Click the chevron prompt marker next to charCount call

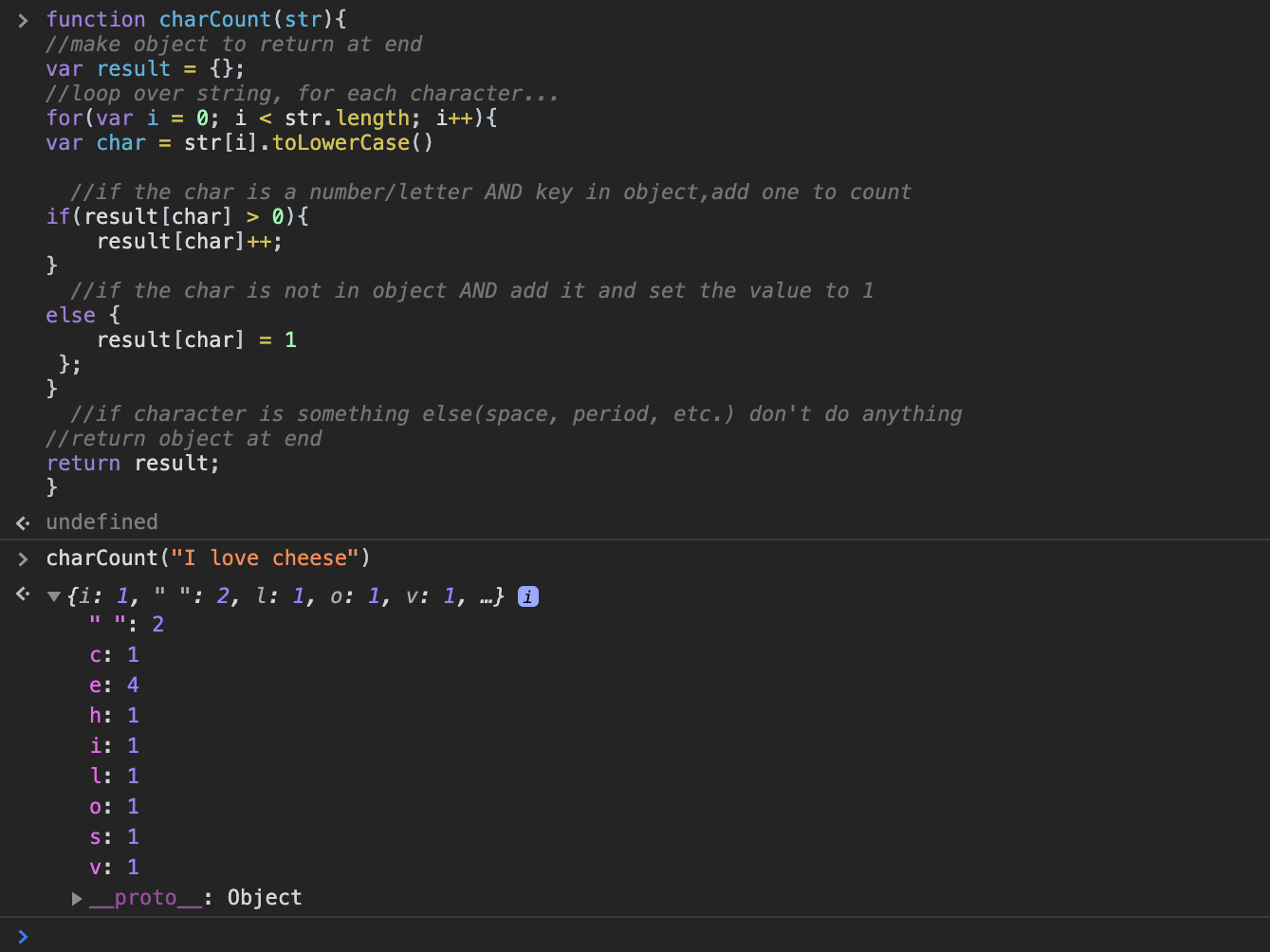point(22,558)
